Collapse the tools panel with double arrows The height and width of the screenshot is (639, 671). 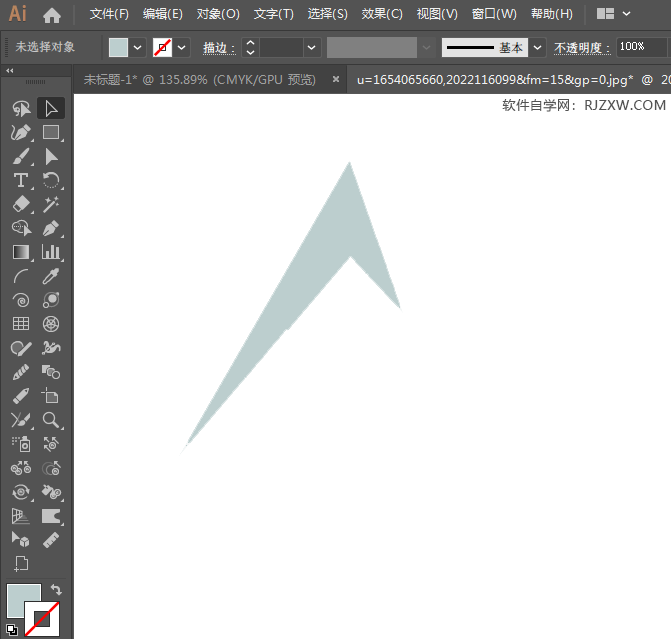point(10,71)
